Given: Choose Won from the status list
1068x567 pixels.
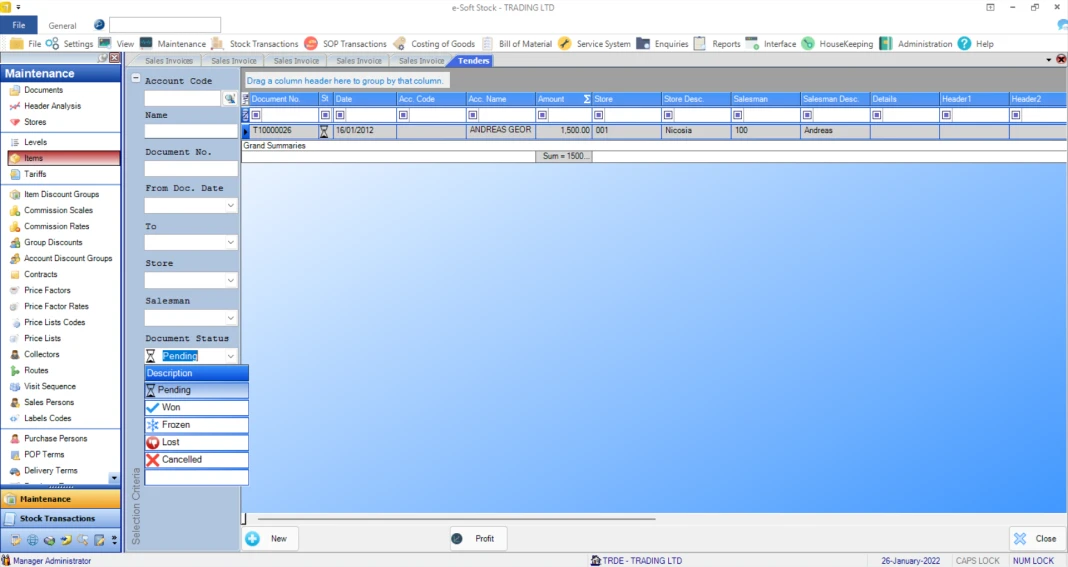Looking at the screenshot, I should pyautogui.click(x=196, y=408).
